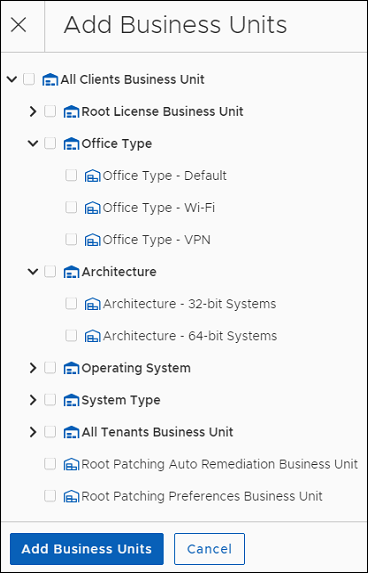
Task: Expand the System Type node
Action: coord(33,400)
